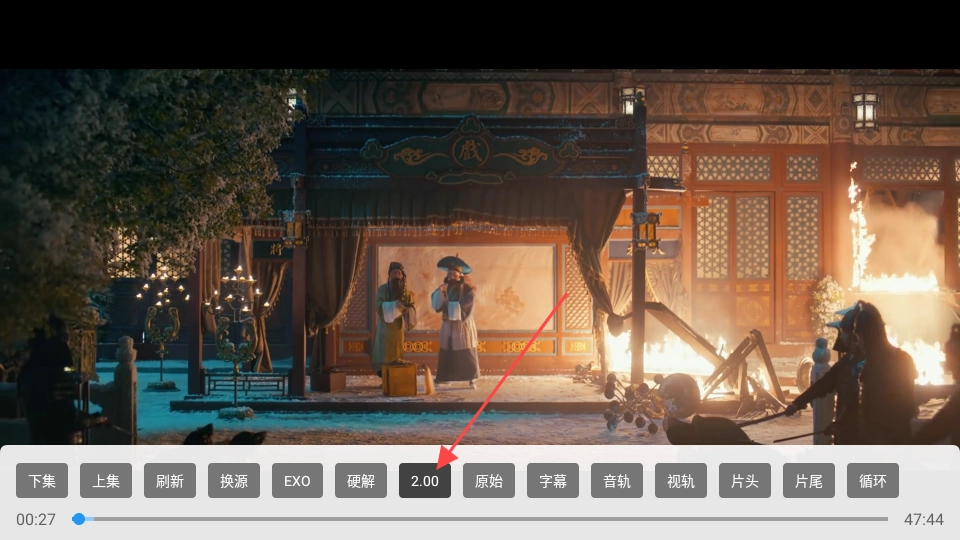The height and width of the screenshot is (540, 960).
Task: Open the 原始 aspect ratio option
Action: coord(489,481)
